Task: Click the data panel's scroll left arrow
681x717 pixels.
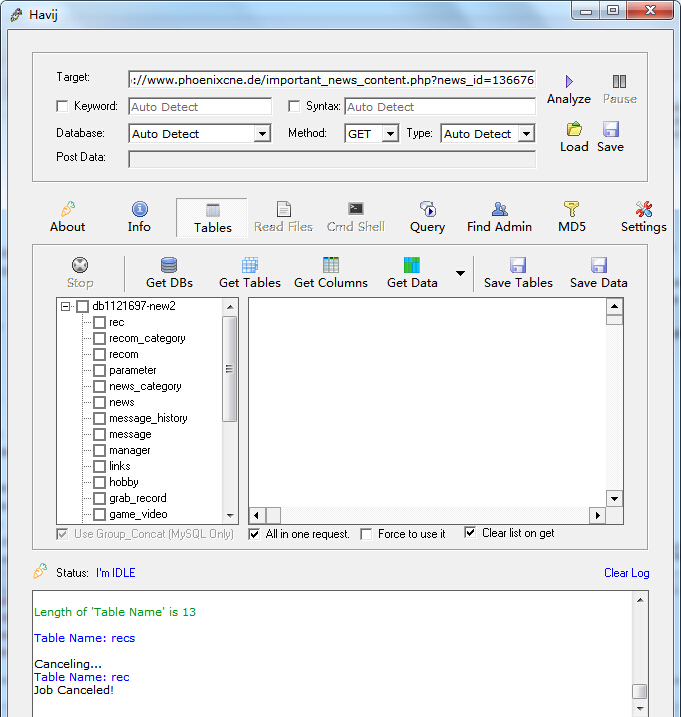Action: pyautogui.click(x=256, y=515)
